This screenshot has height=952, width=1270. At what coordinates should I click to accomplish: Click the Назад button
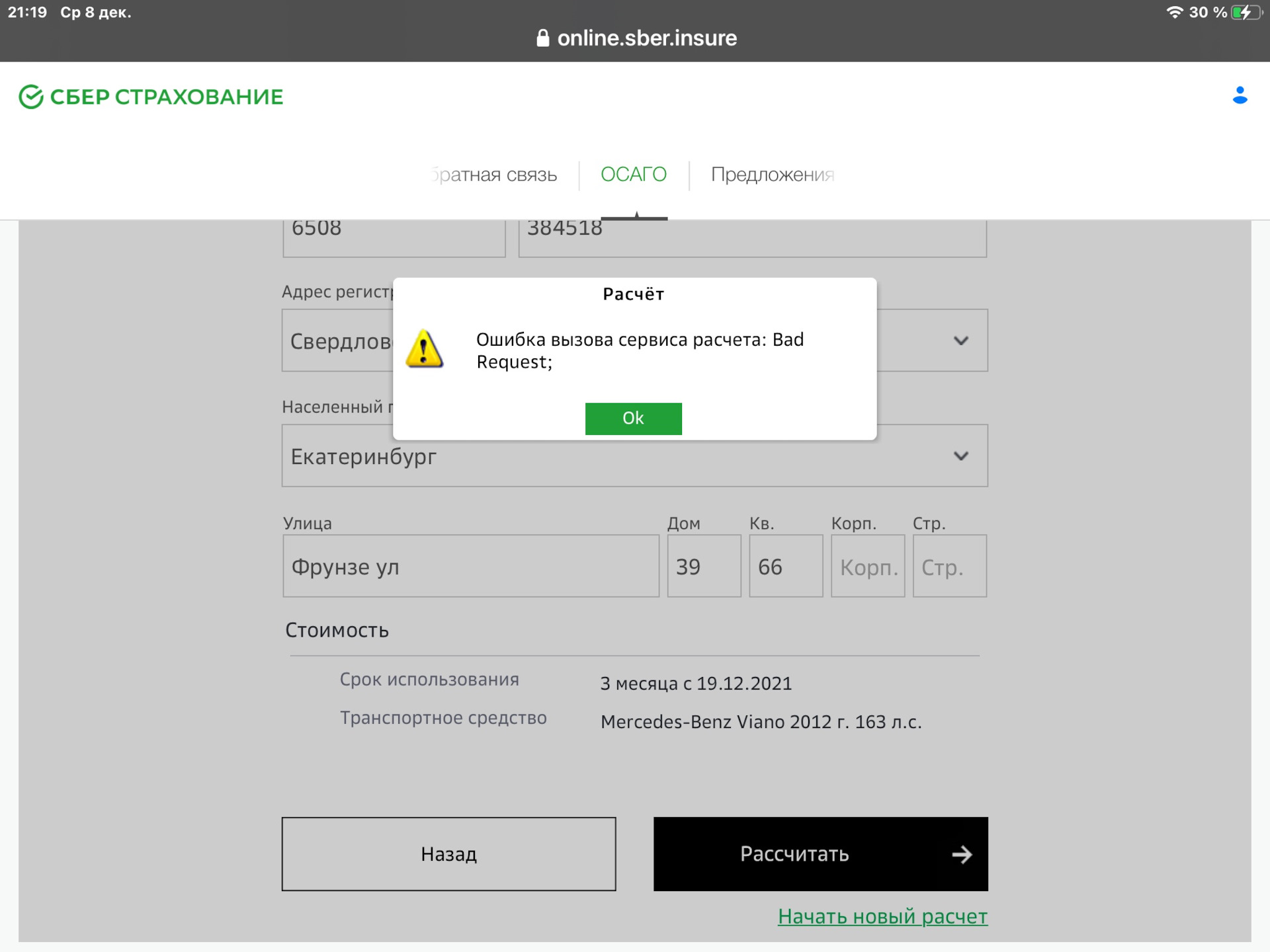[448, 854]
